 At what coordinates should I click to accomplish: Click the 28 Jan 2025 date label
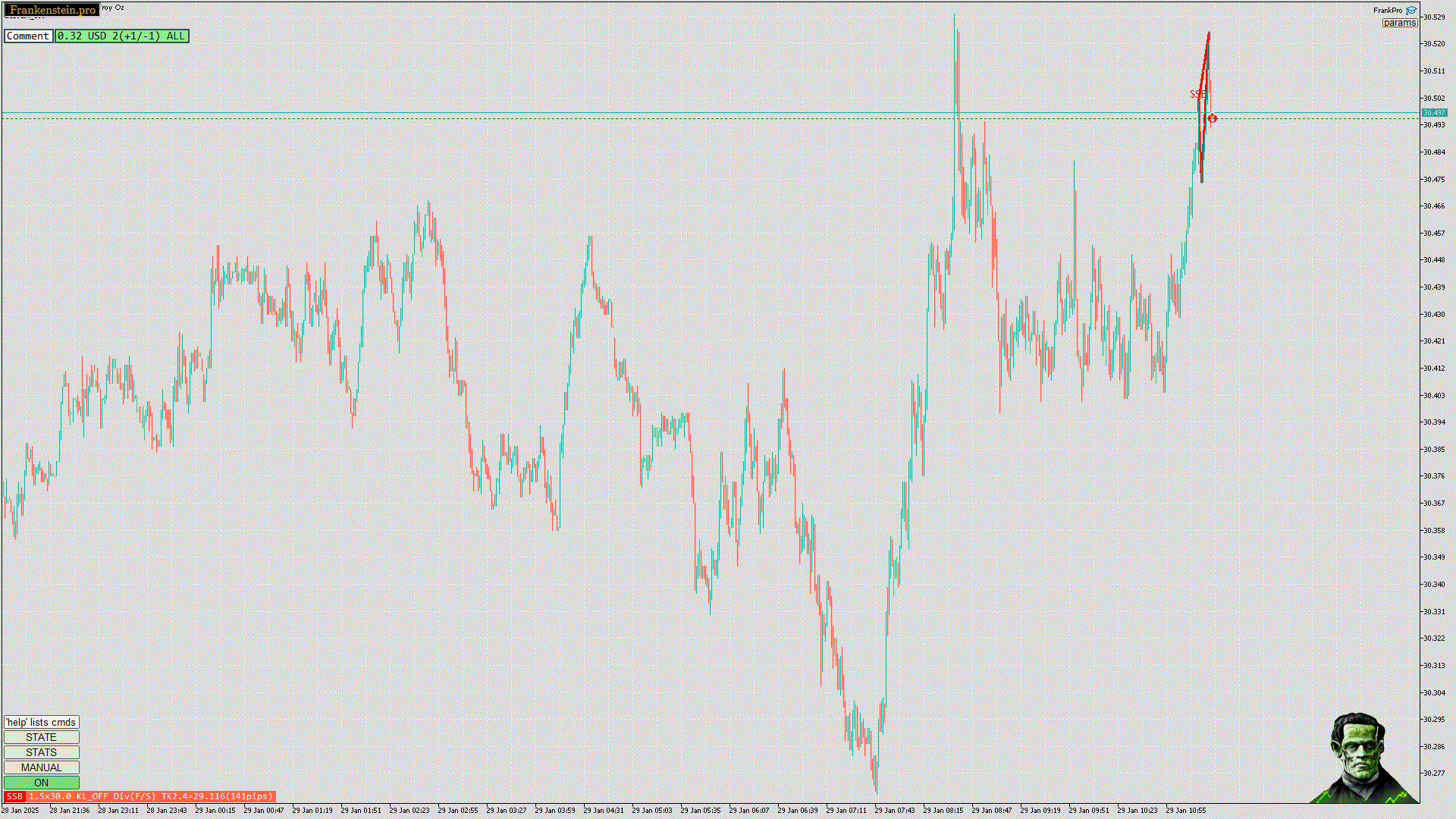pos(20,810)
